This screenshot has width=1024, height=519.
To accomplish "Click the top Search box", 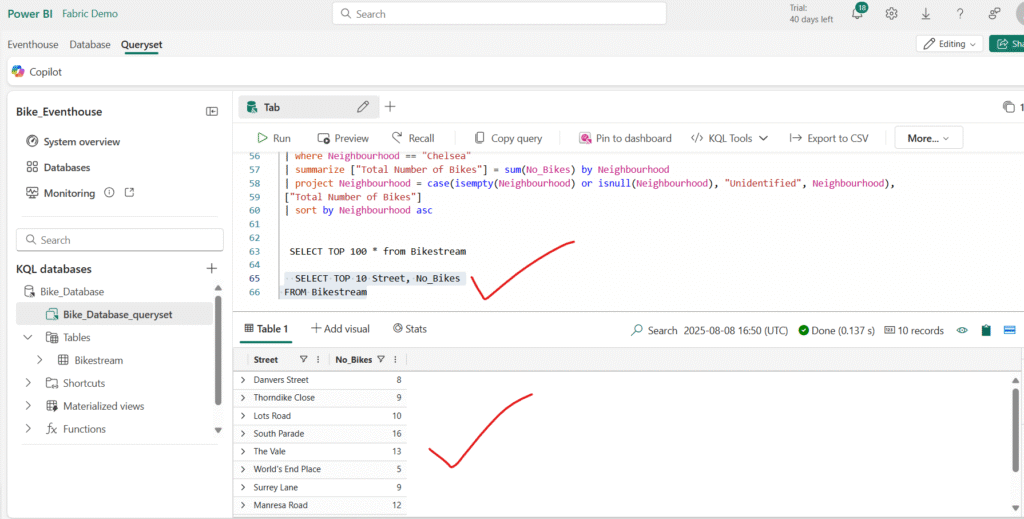I will (x=499, y=14).
